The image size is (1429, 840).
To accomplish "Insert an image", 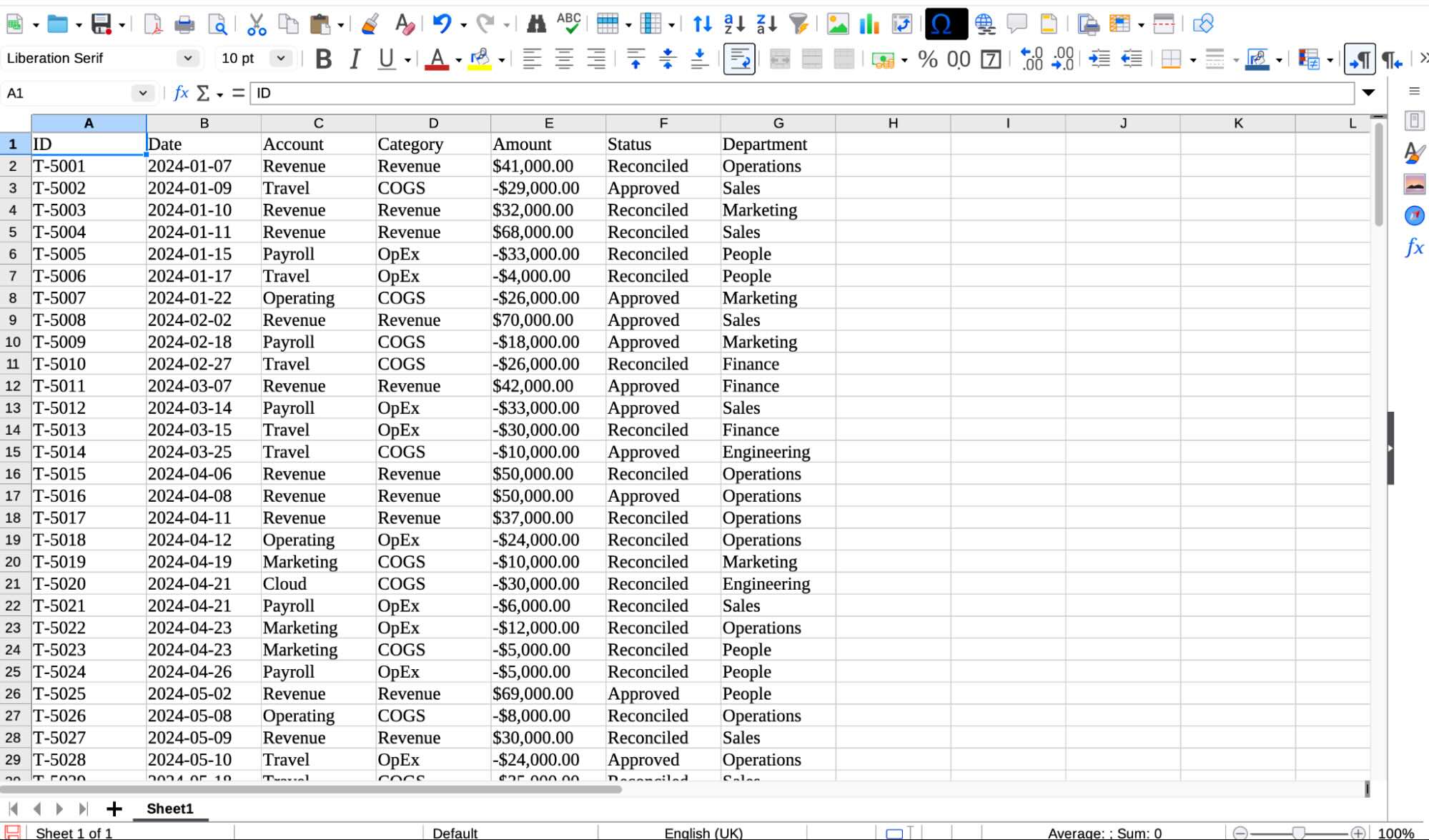I will point(837,24).
